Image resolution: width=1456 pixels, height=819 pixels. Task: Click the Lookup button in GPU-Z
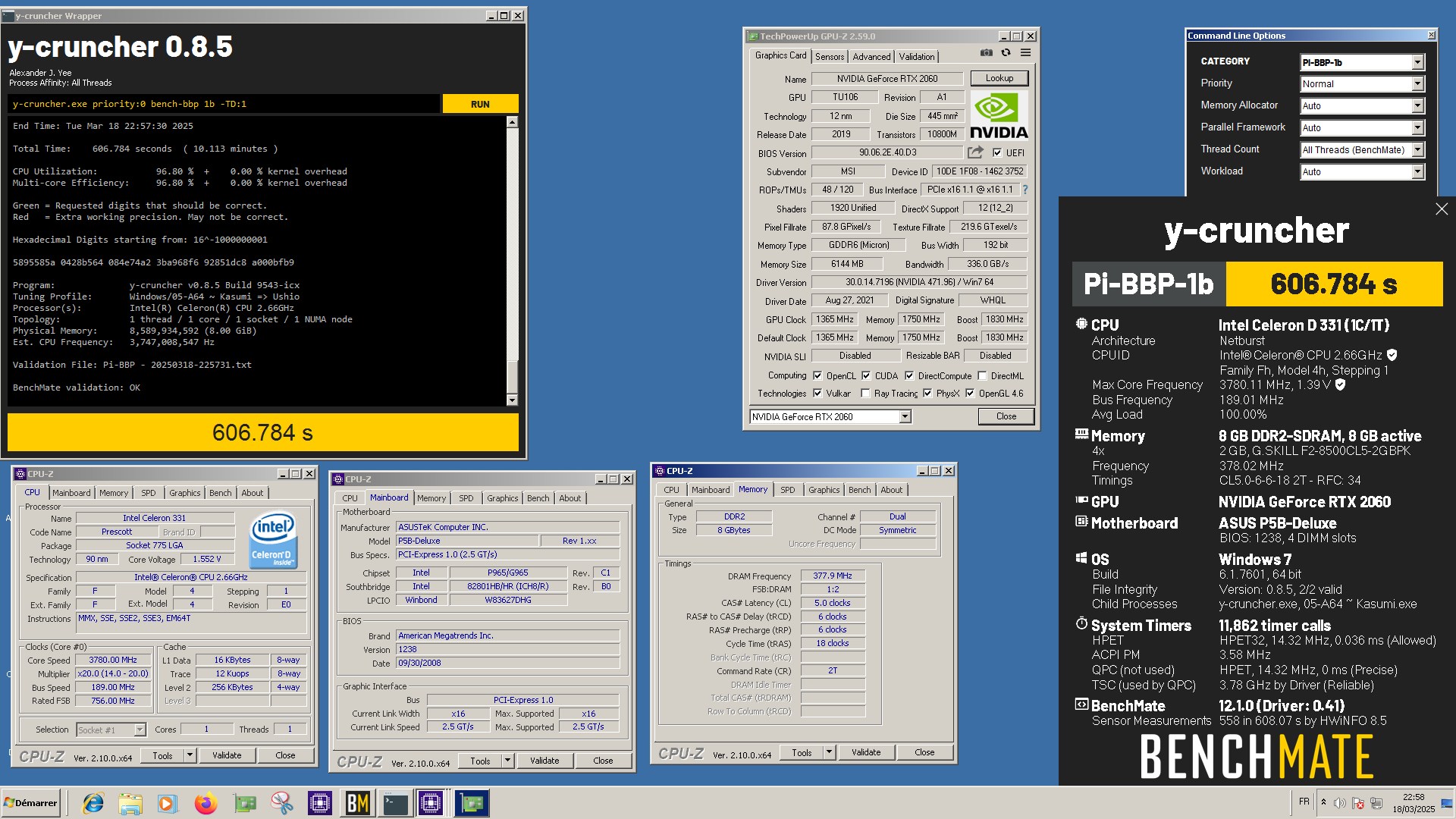pyautogui.click(x=999, y=78)
